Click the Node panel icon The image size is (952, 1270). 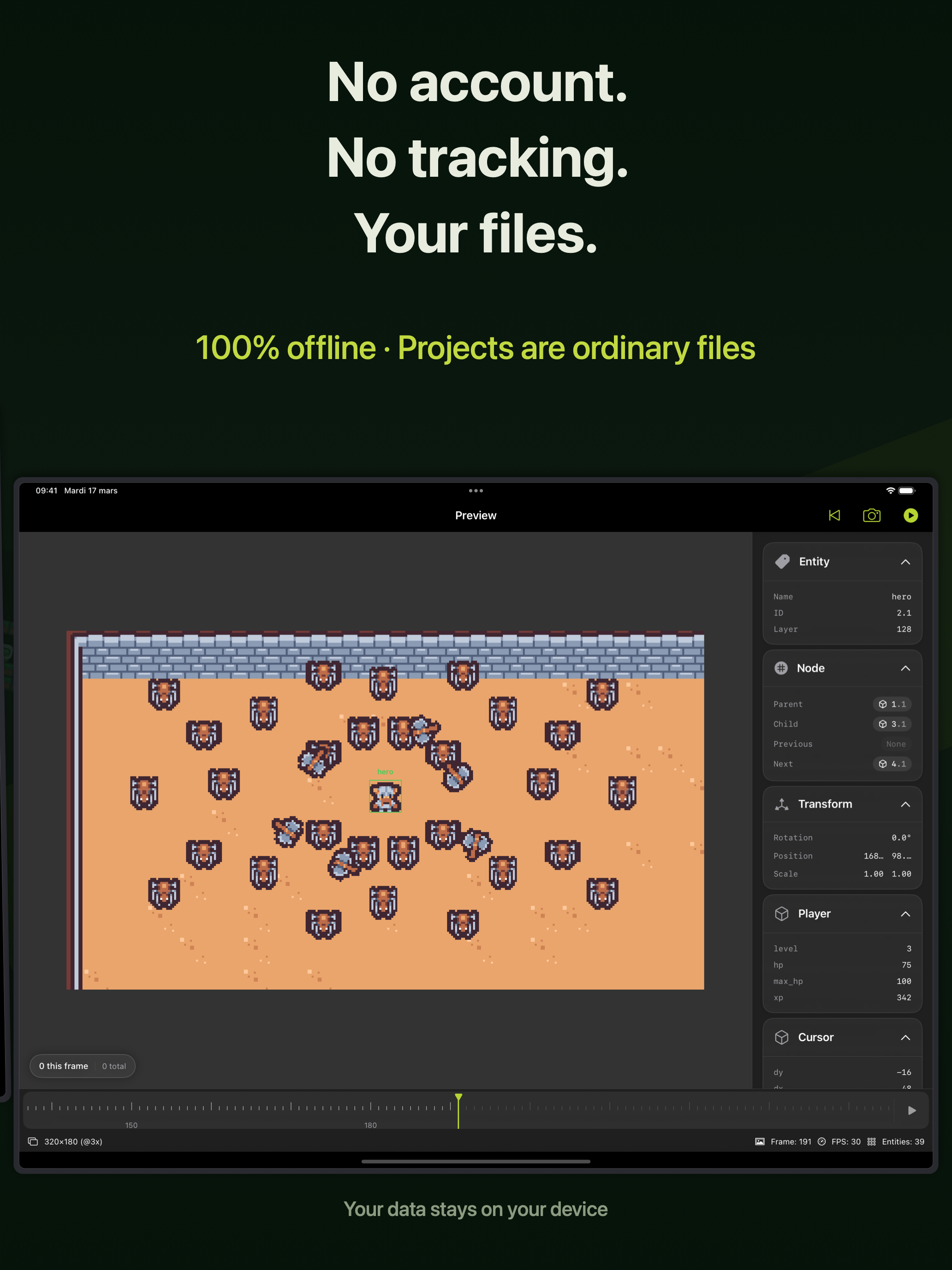[781, 668]
